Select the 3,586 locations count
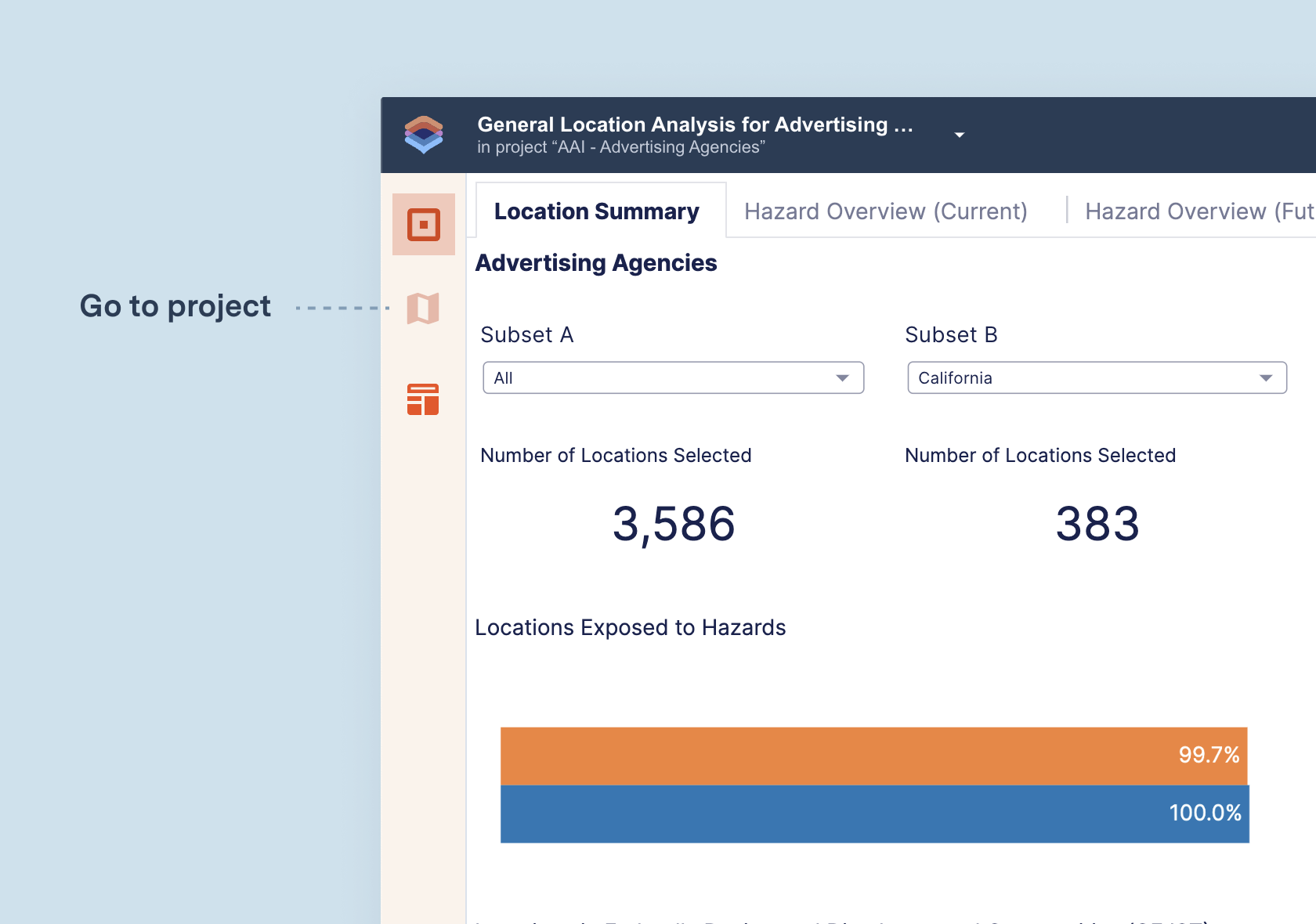This screenshot has width=1316, height=924. pos(674,524)
